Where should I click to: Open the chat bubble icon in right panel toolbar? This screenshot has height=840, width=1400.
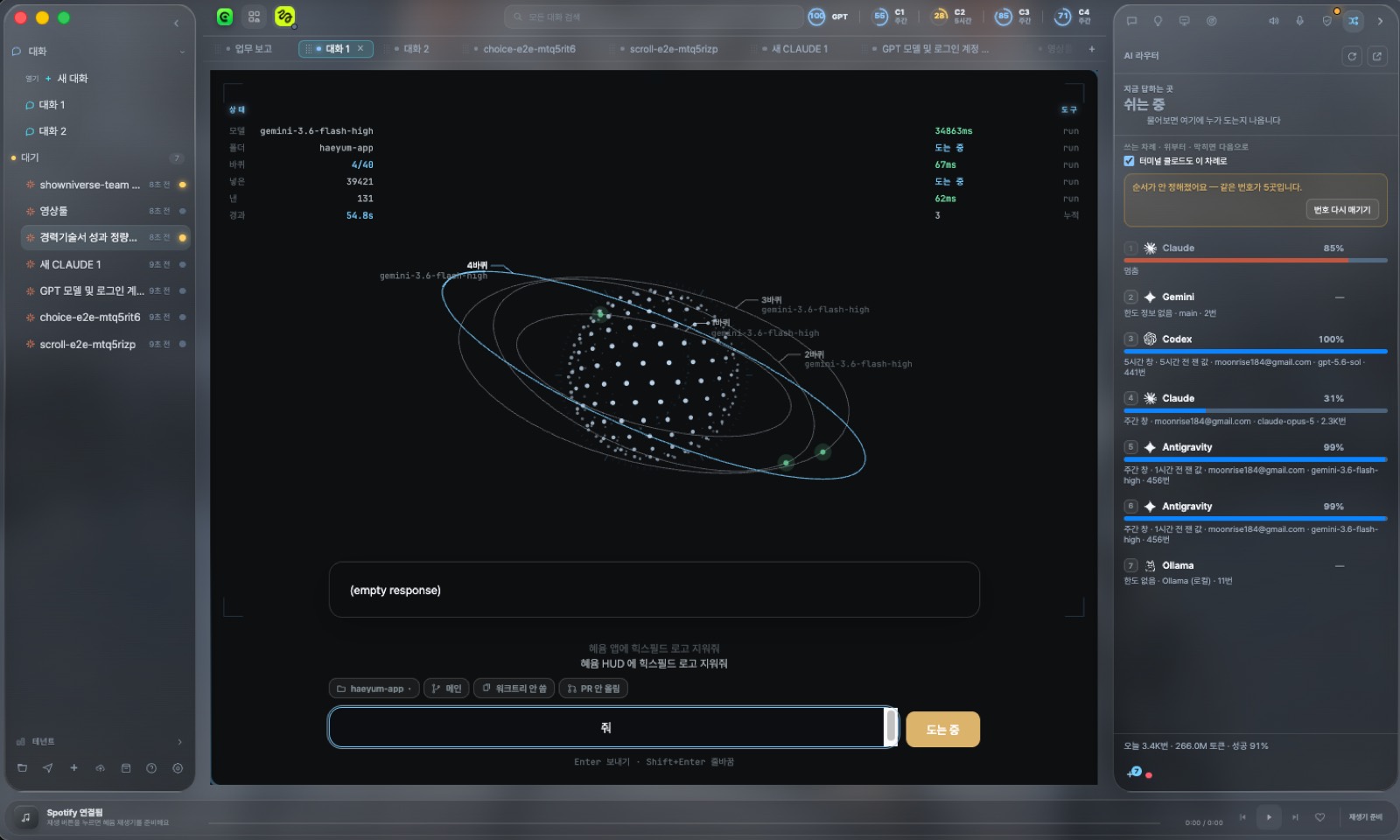point(1131,21)
